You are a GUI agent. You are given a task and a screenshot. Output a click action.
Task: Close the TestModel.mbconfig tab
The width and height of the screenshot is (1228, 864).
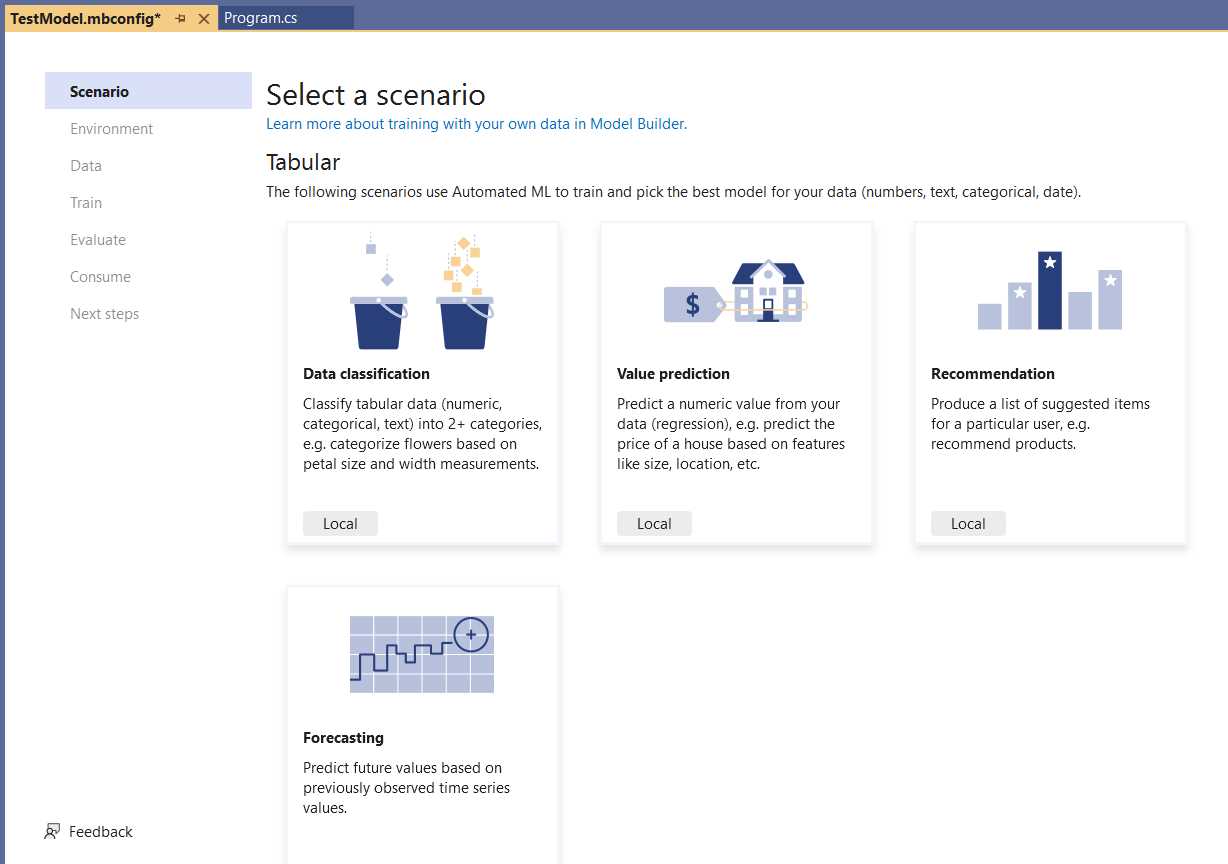203,18
